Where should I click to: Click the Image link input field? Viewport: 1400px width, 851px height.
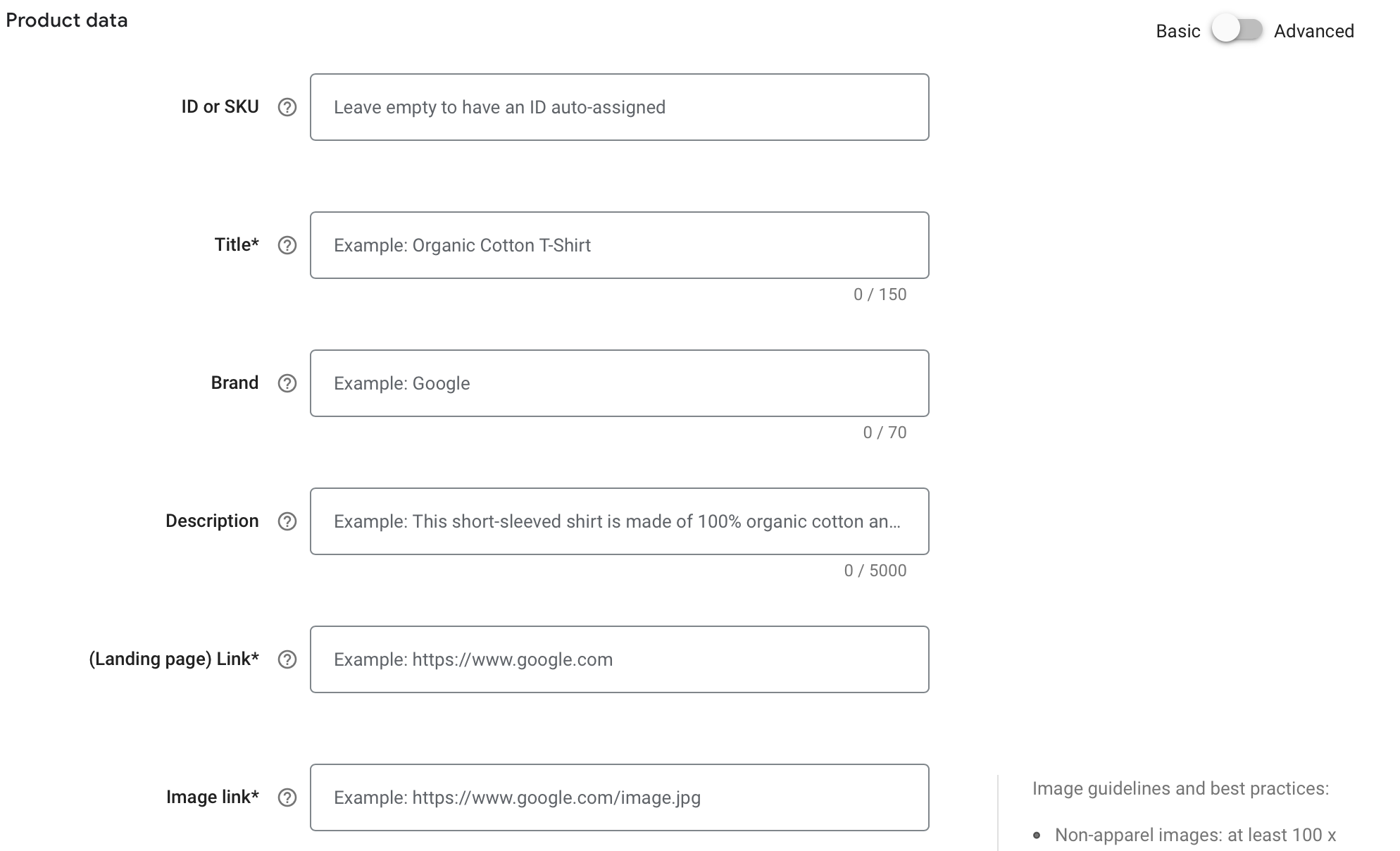pos(619,797)
